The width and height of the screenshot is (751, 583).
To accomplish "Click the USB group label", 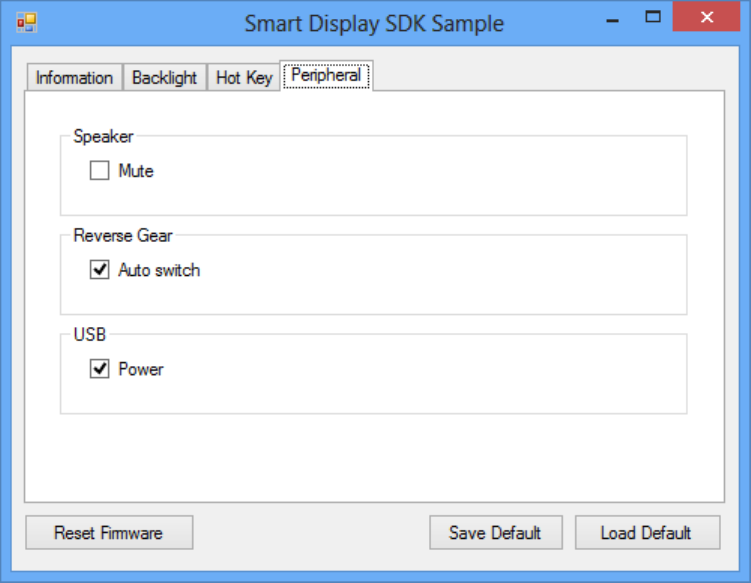I will [x=90, y=334].
